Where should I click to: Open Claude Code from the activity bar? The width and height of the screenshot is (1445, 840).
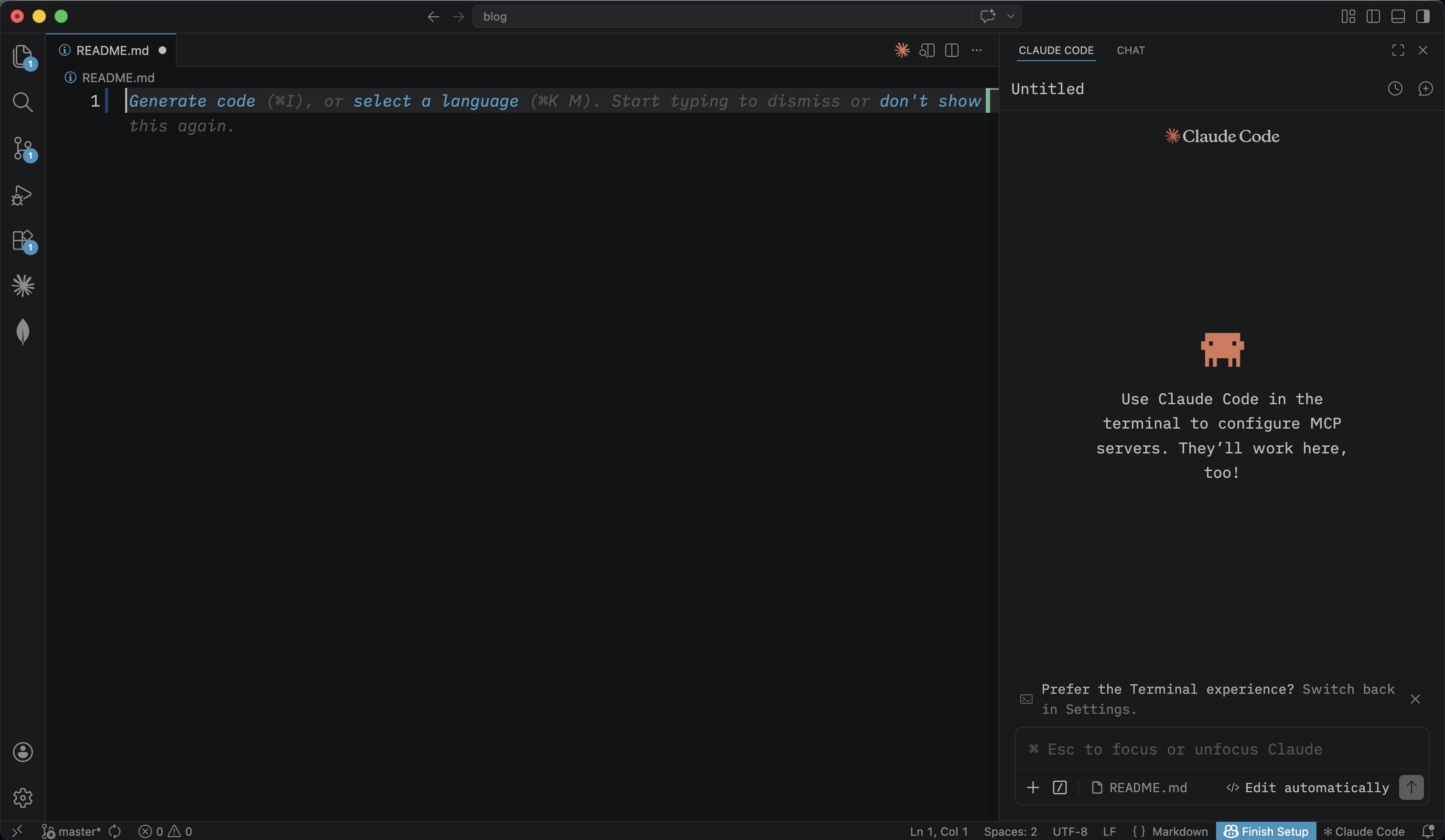click(x=22, y=286)
